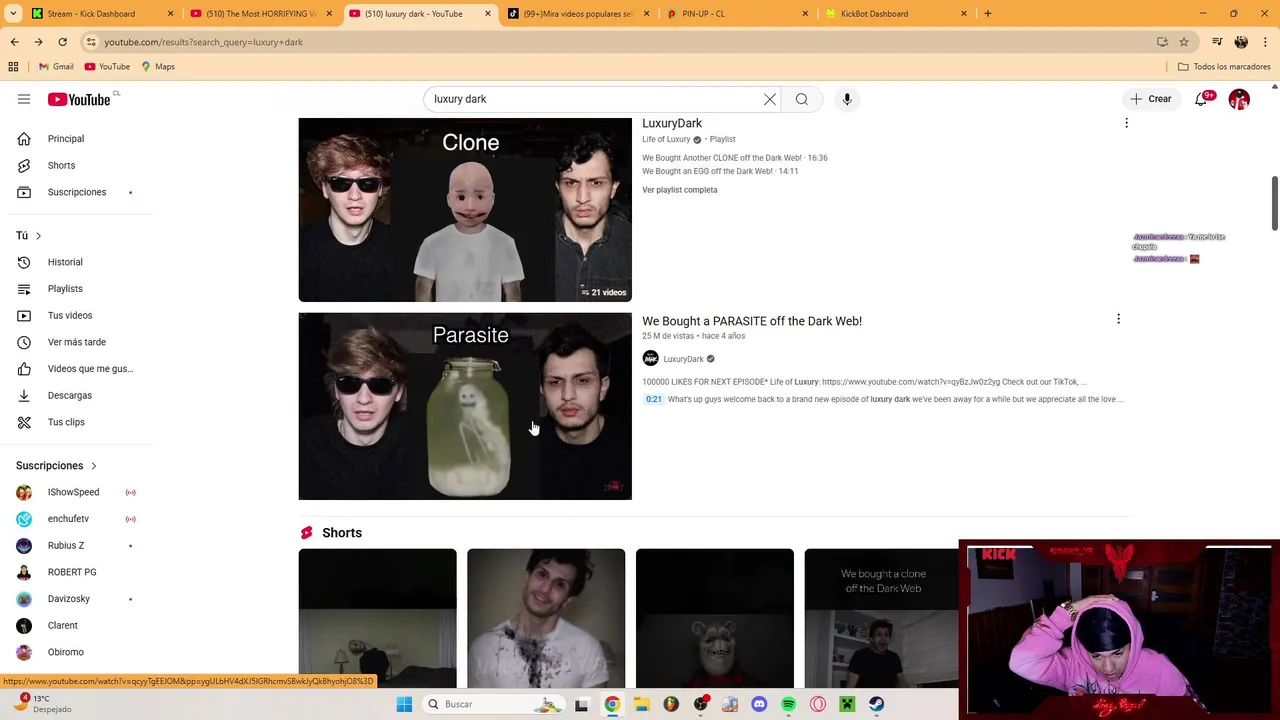This screenshot has height=720, width=1280.
Task: Open the LuxuryDark Clone playlist thumbnail
Action: click(x=465, y=210)
